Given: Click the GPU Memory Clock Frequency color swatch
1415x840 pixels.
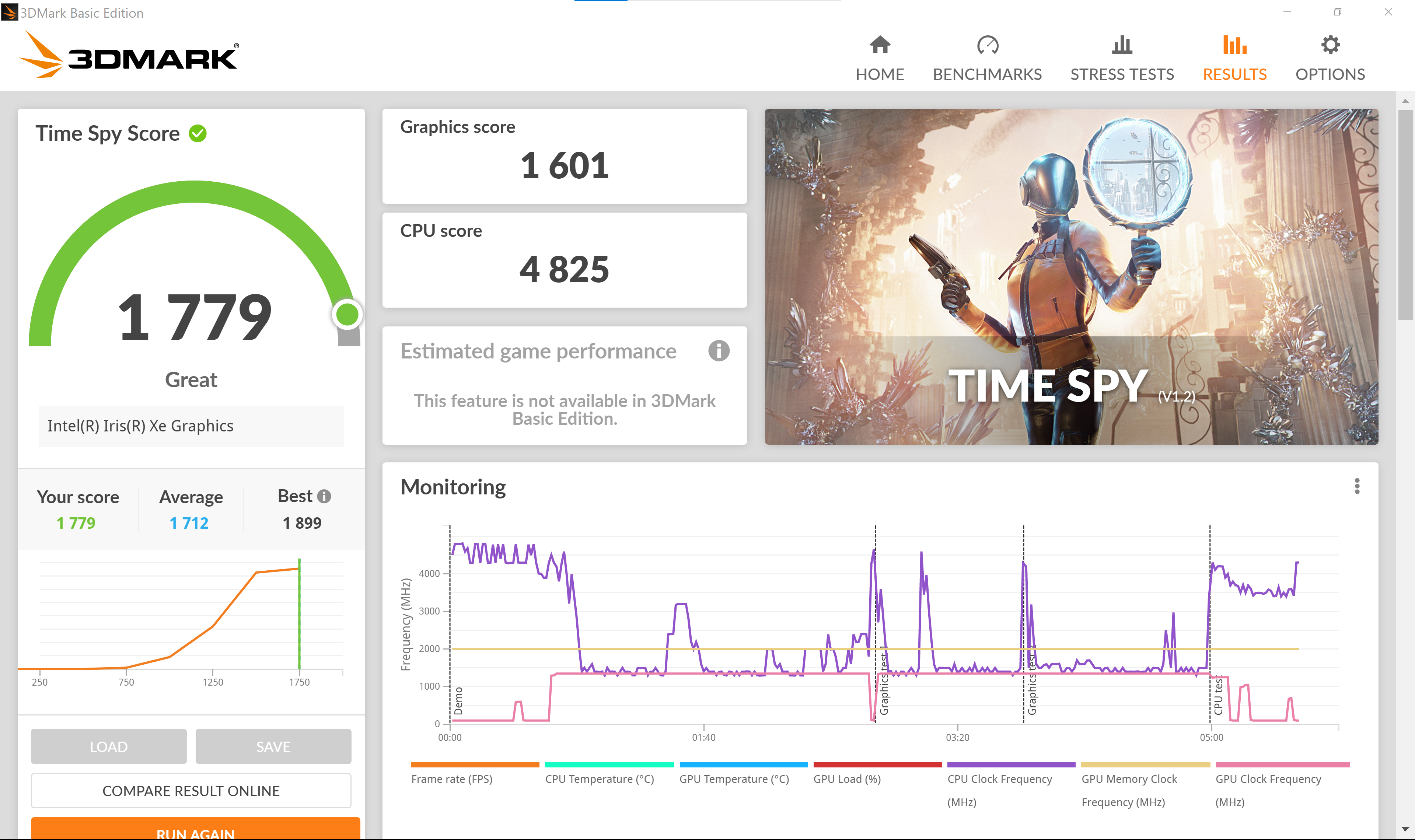Looking at the screenshot, I should 1145,765.
